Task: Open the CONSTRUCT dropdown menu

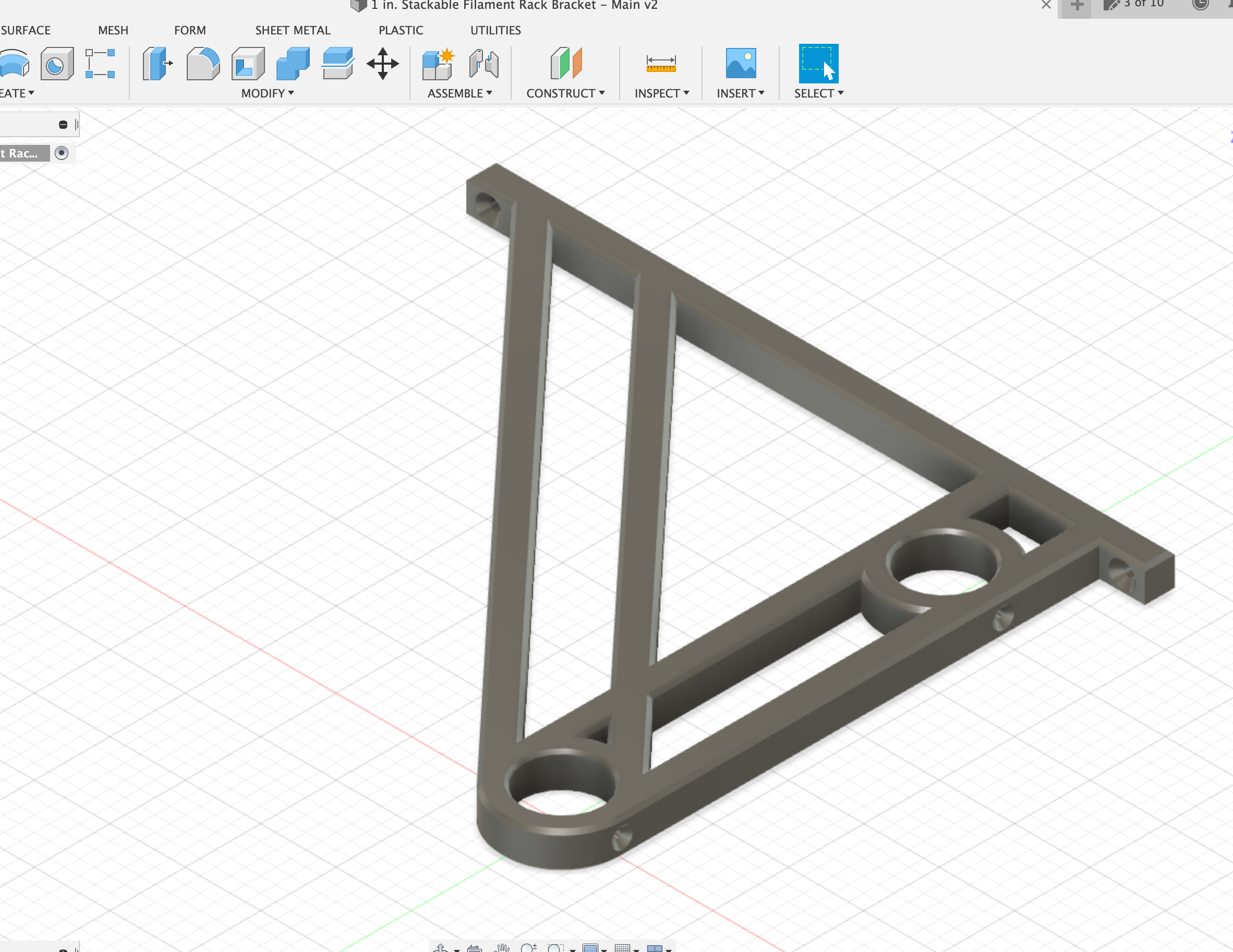Action: 566,93
